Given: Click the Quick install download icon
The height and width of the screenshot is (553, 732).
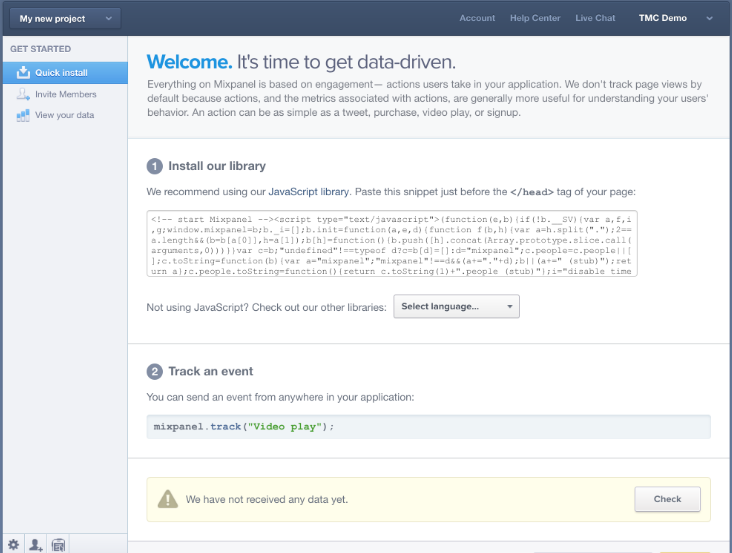Looking at the screenshot, I should [23, 72].
